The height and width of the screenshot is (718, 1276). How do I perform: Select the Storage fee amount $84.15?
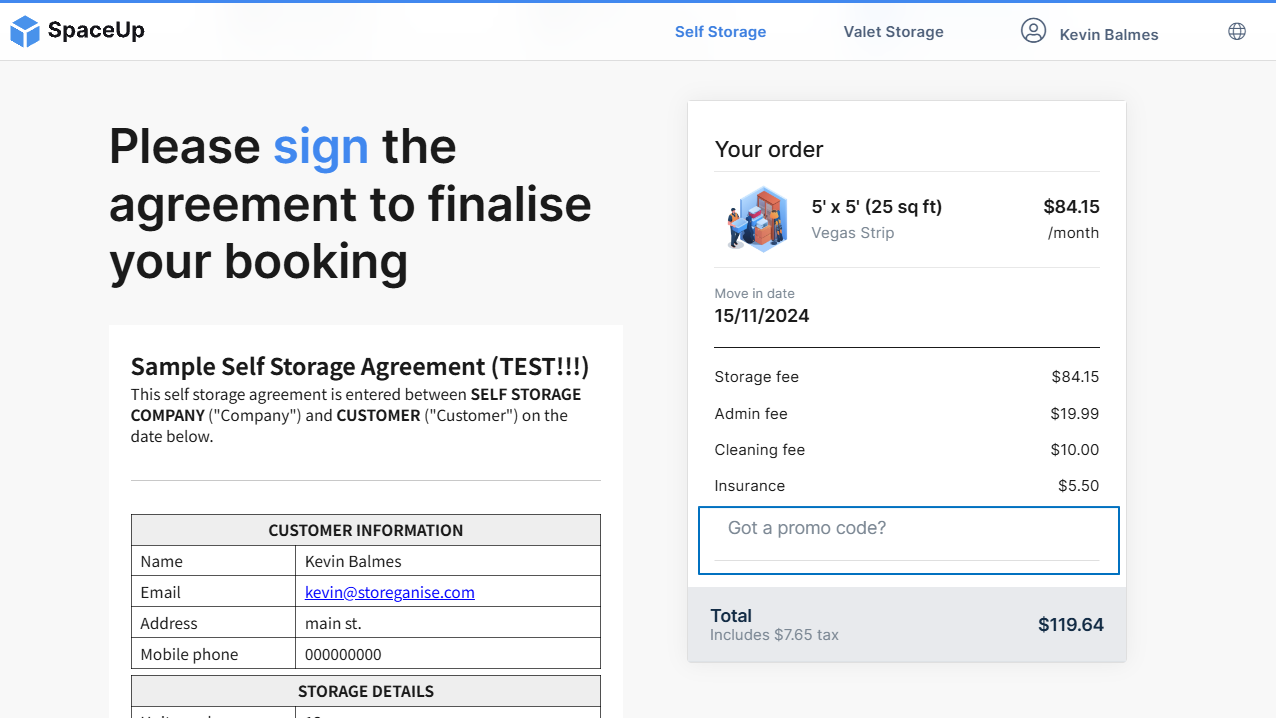[x=1075, y=377]
